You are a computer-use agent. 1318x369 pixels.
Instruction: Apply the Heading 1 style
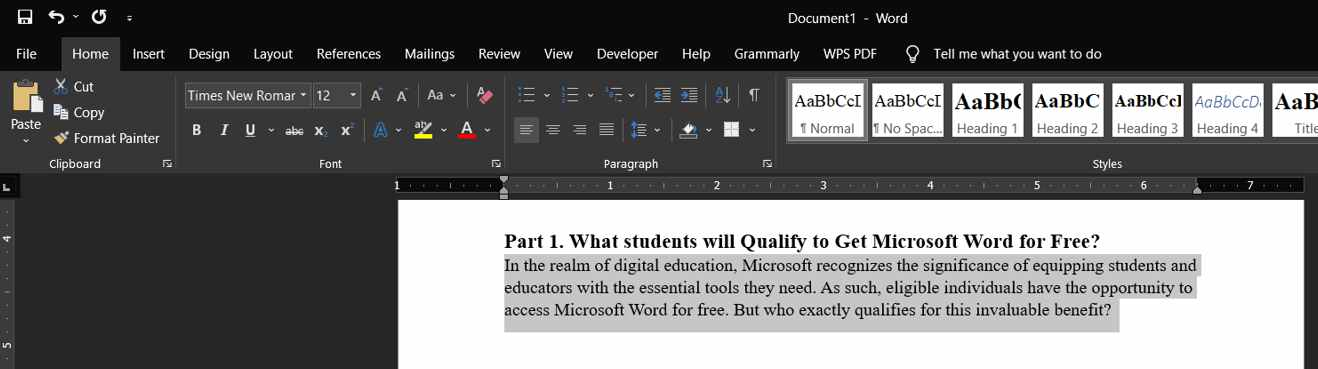987,110
